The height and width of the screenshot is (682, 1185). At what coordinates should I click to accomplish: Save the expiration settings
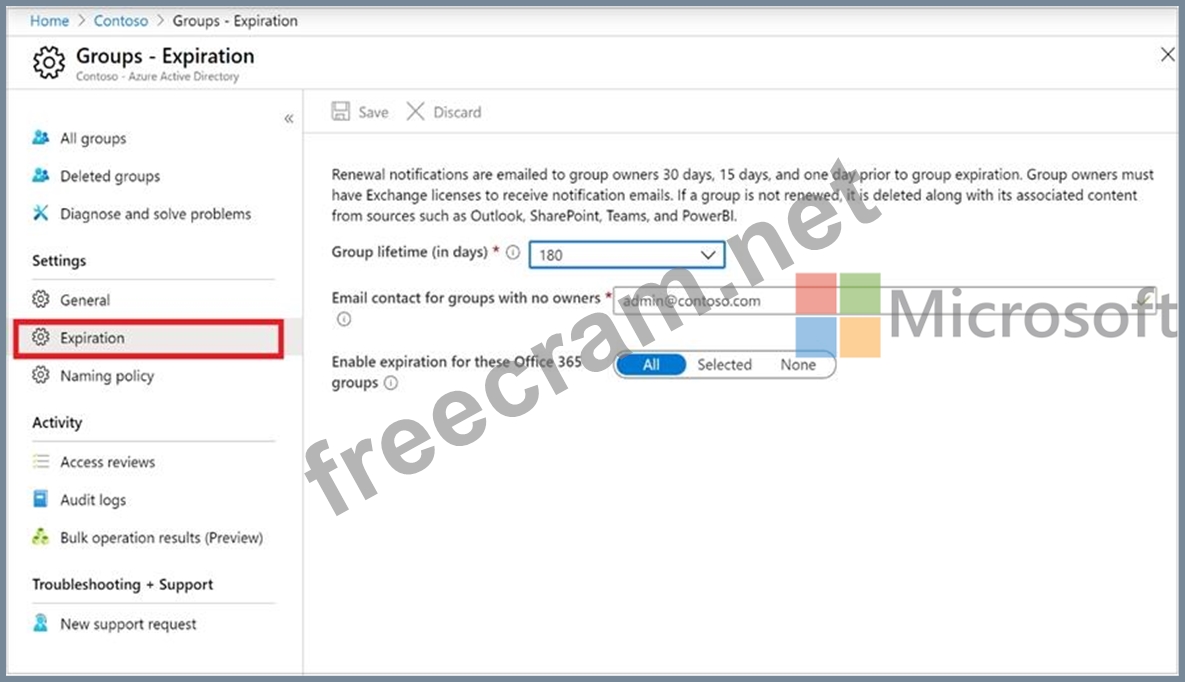(x=360, y=112)
